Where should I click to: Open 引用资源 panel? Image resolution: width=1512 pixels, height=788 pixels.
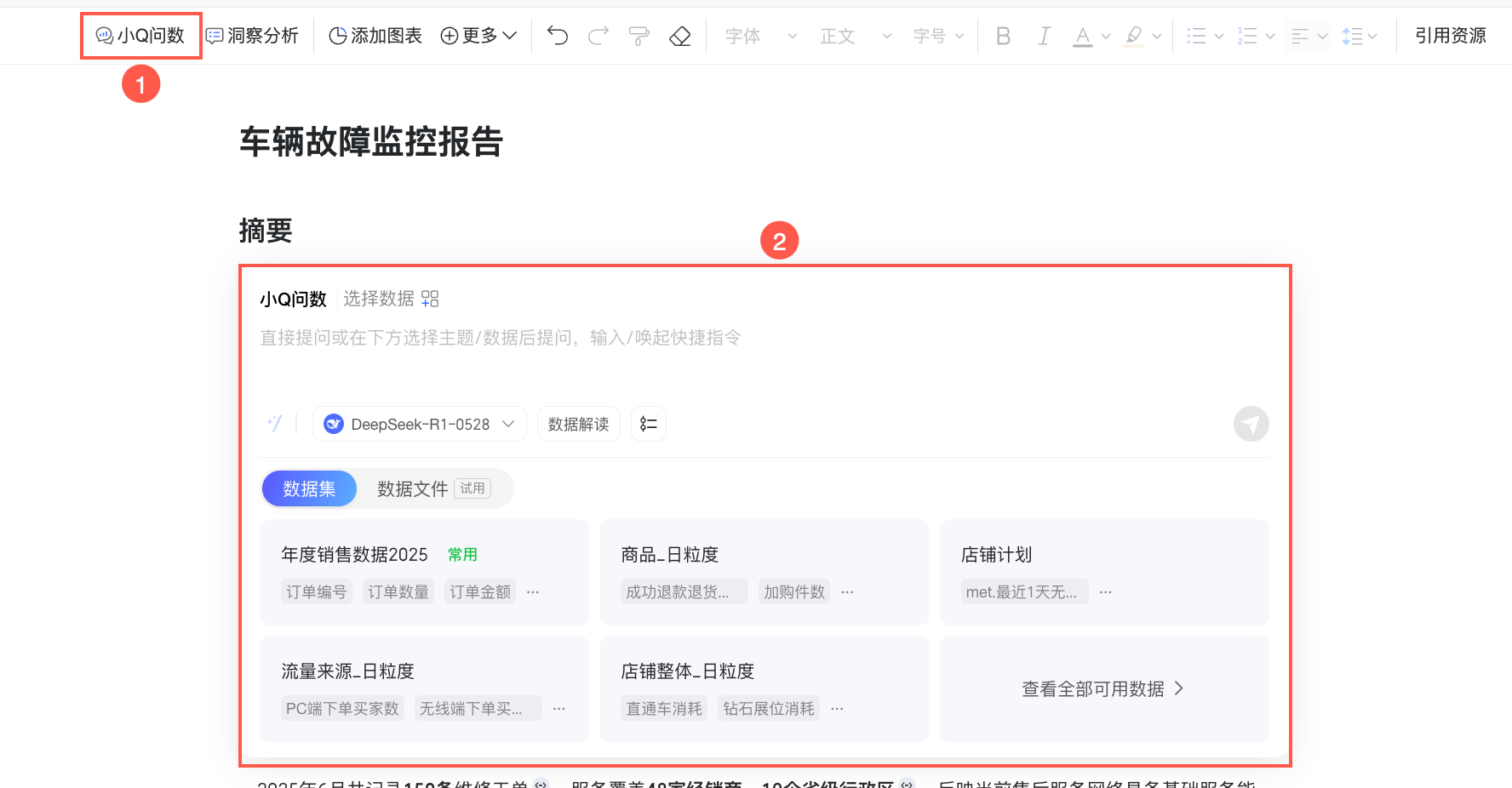(1451, 36)
